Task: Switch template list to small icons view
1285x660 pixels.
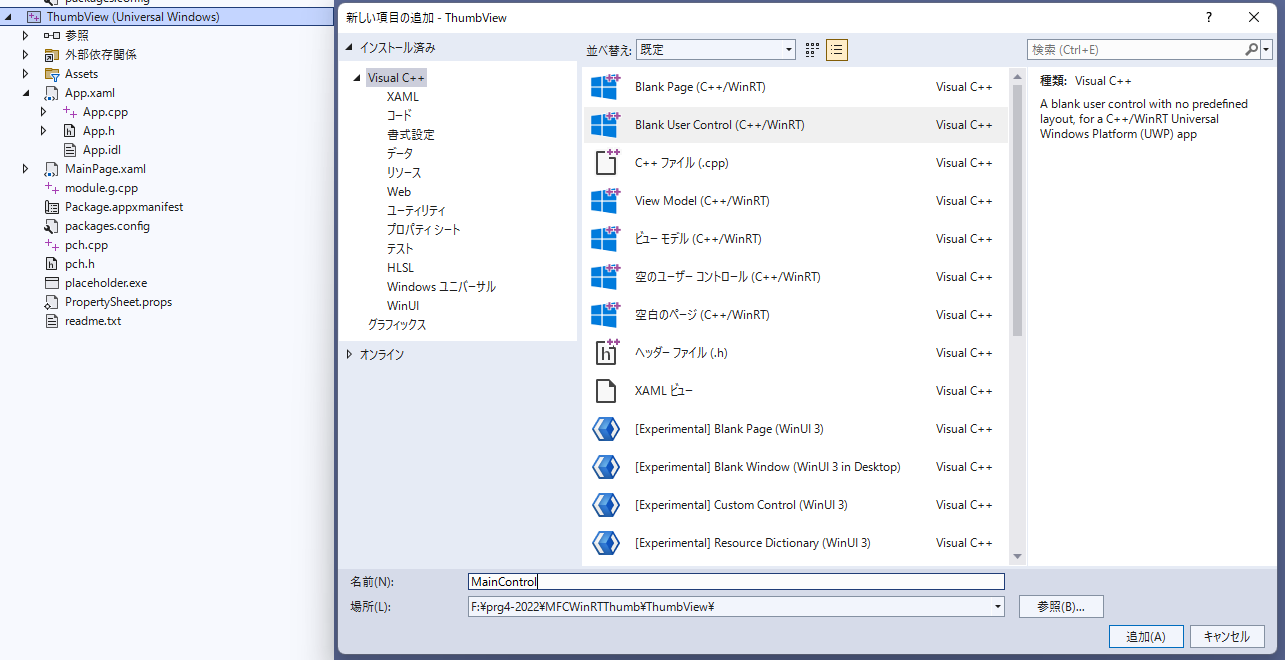Action: pos(812,49)
